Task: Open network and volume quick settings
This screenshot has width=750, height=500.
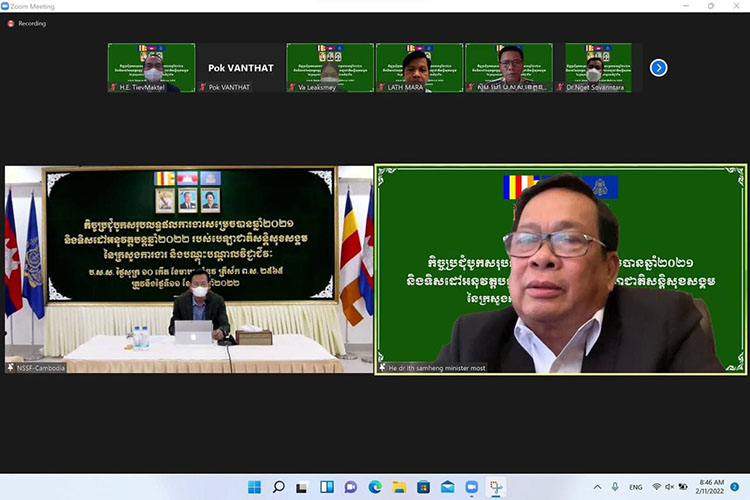Action: click(x=669, y=487)
